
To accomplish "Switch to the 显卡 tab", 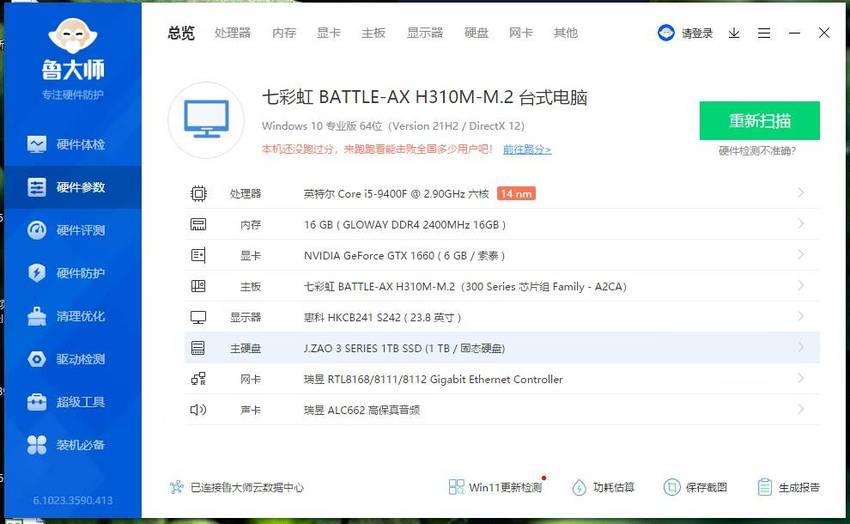I will [329, 33].
